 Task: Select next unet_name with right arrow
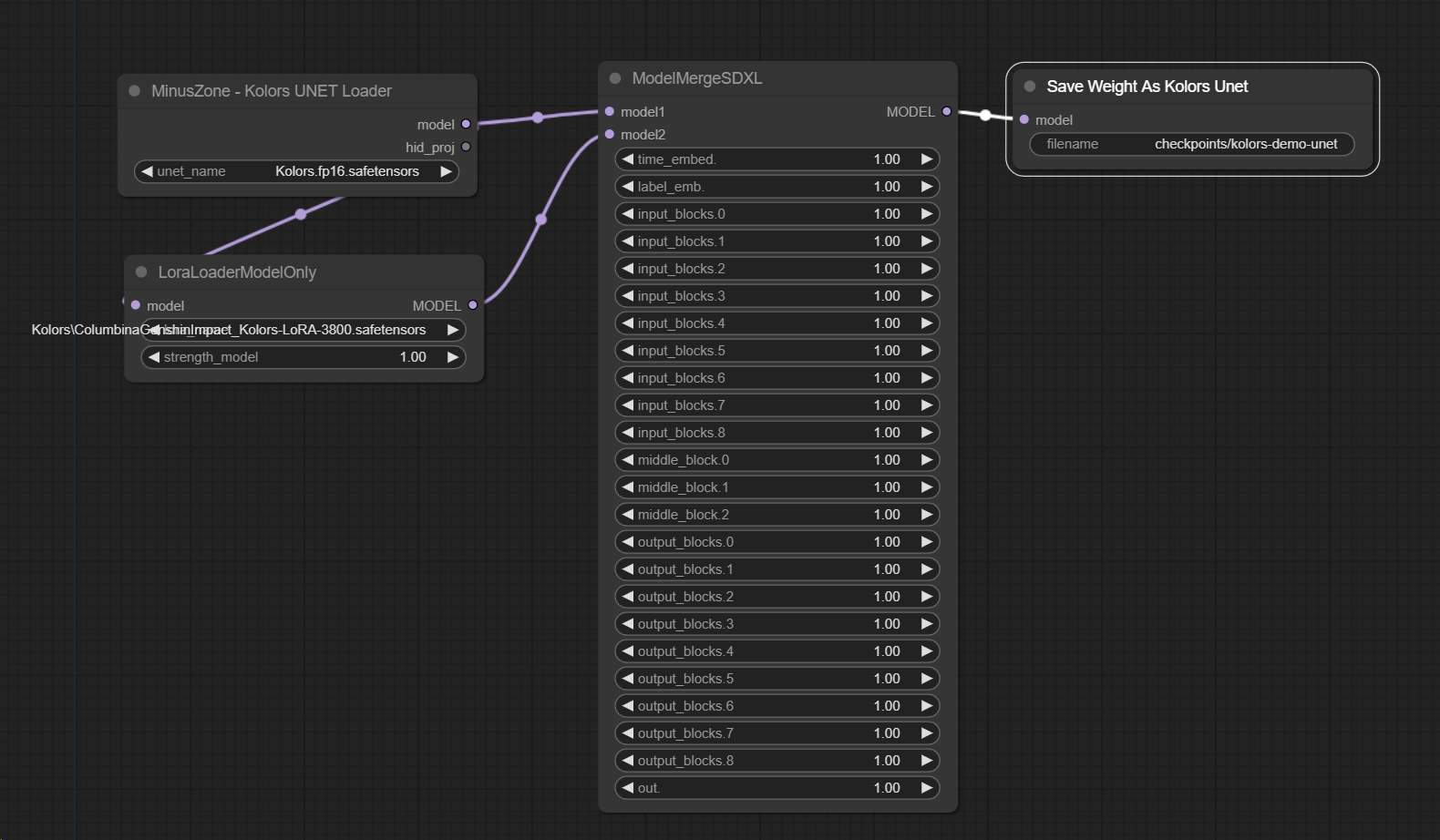[x=446, y=171]
